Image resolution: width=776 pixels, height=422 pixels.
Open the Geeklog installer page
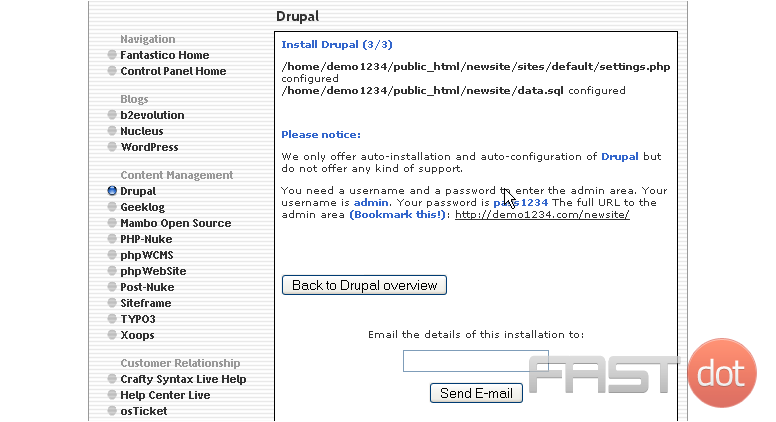(x=143, y=207)
